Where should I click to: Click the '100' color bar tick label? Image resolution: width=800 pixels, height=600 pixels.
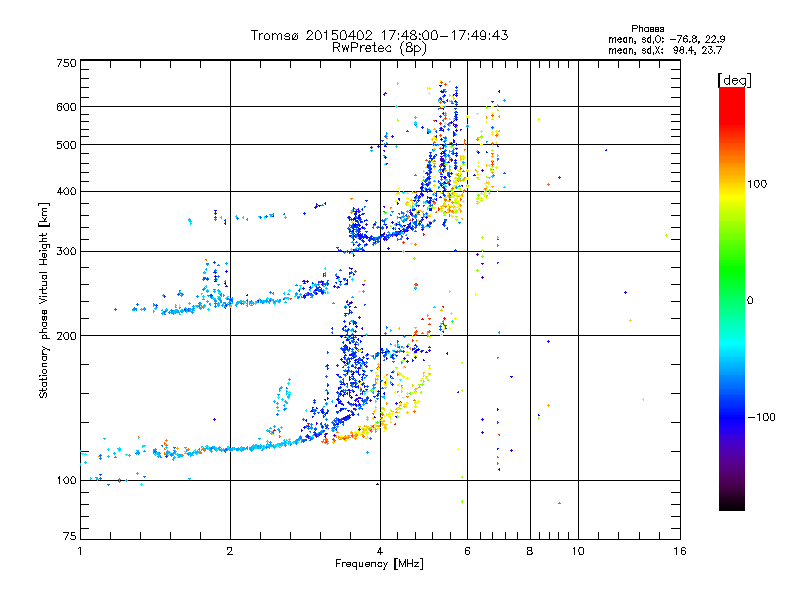757,184
